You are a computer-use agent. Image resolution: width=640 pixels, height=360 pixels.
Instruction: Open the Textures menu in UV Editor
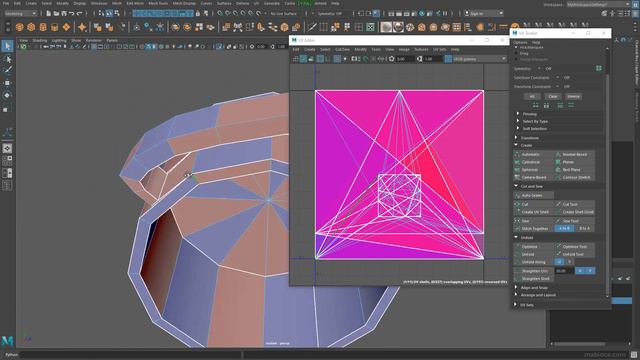(421, 49)
